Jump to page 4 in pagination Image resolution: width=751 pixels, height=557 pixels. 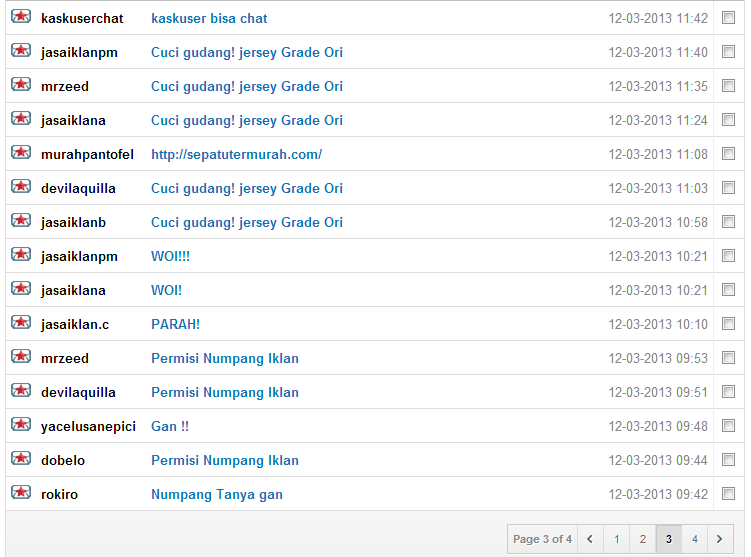pyautogui.click(x=694, y=539)
